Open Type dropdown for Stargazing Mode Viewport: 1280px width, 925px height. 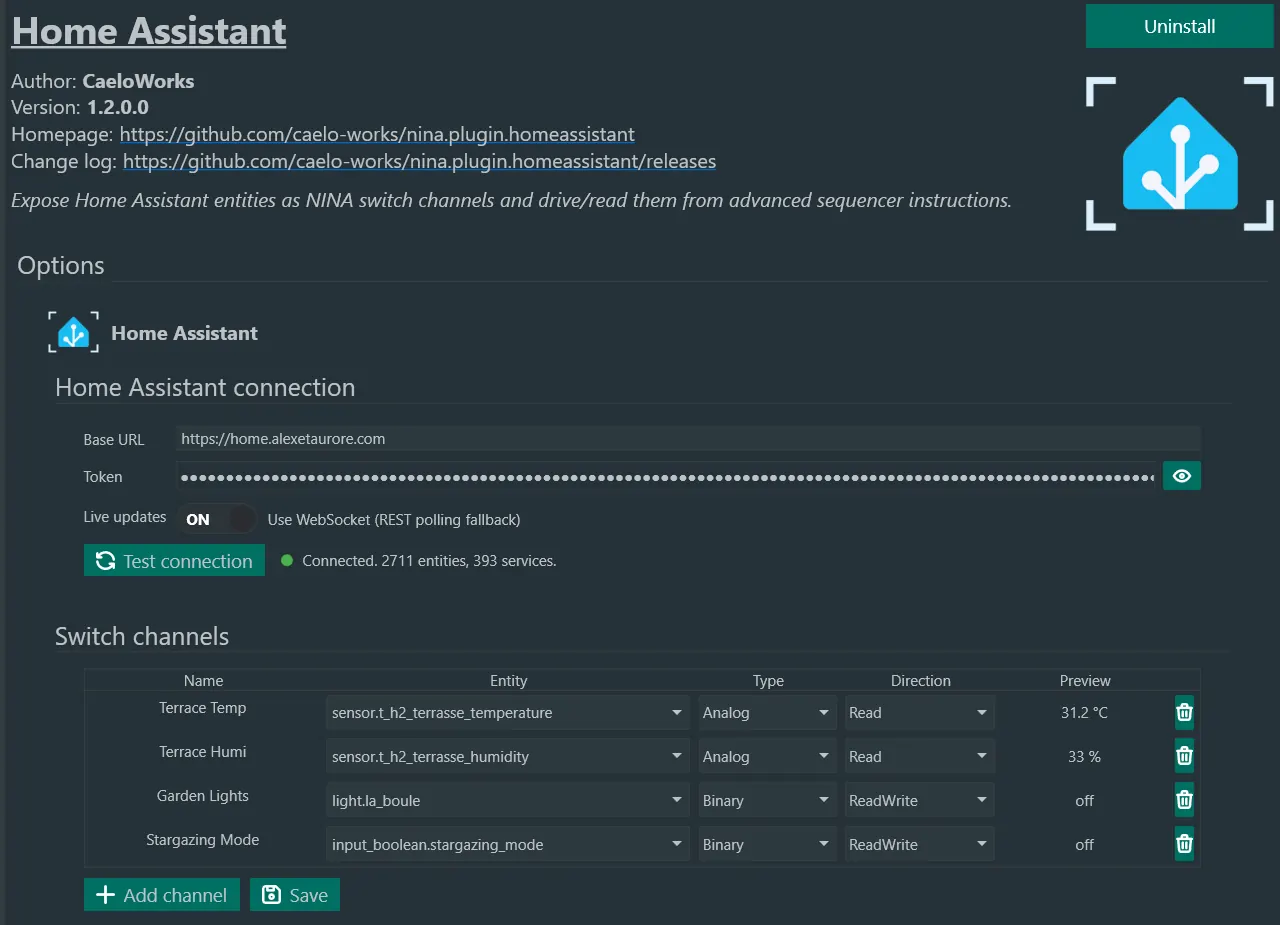[x=768, y=845]
